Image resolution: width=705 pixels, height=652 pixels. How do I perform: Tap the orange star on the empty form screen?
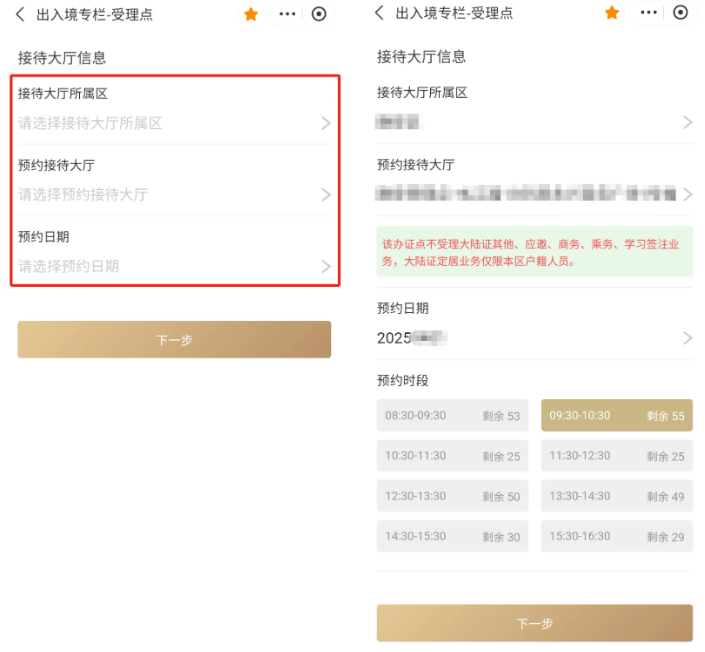coord(251,14)
